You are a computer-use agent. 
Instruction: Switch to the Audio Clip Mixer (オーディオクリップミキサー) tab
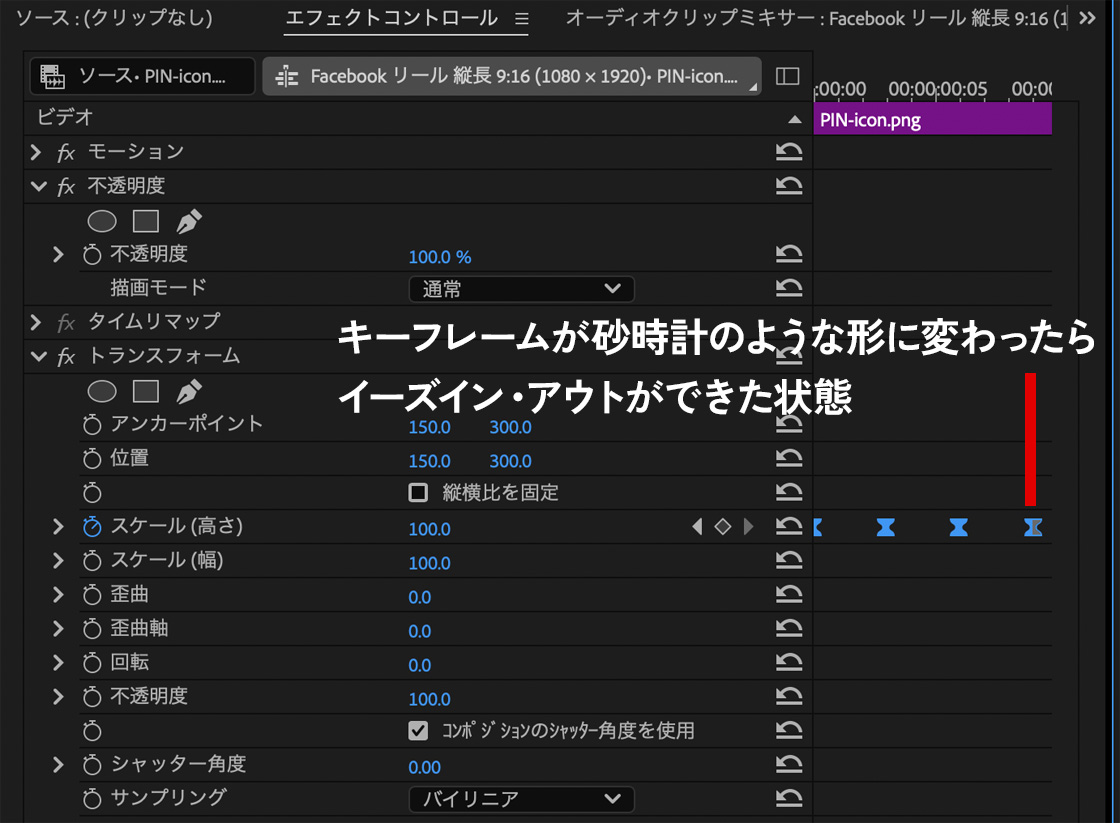tap(815, 18)
